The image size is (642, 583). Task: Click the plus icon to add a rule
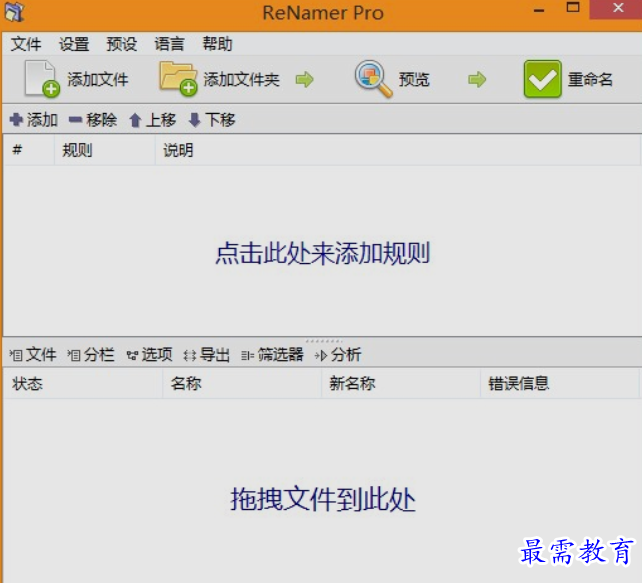(x=16, y=120)
